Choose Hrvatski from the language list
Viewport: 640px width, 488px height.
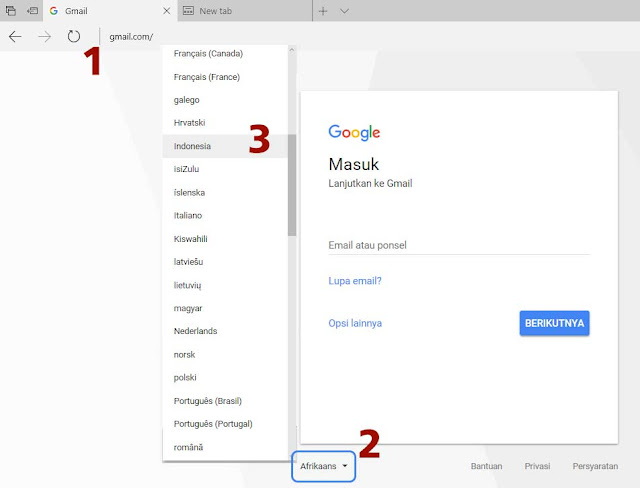225,123
